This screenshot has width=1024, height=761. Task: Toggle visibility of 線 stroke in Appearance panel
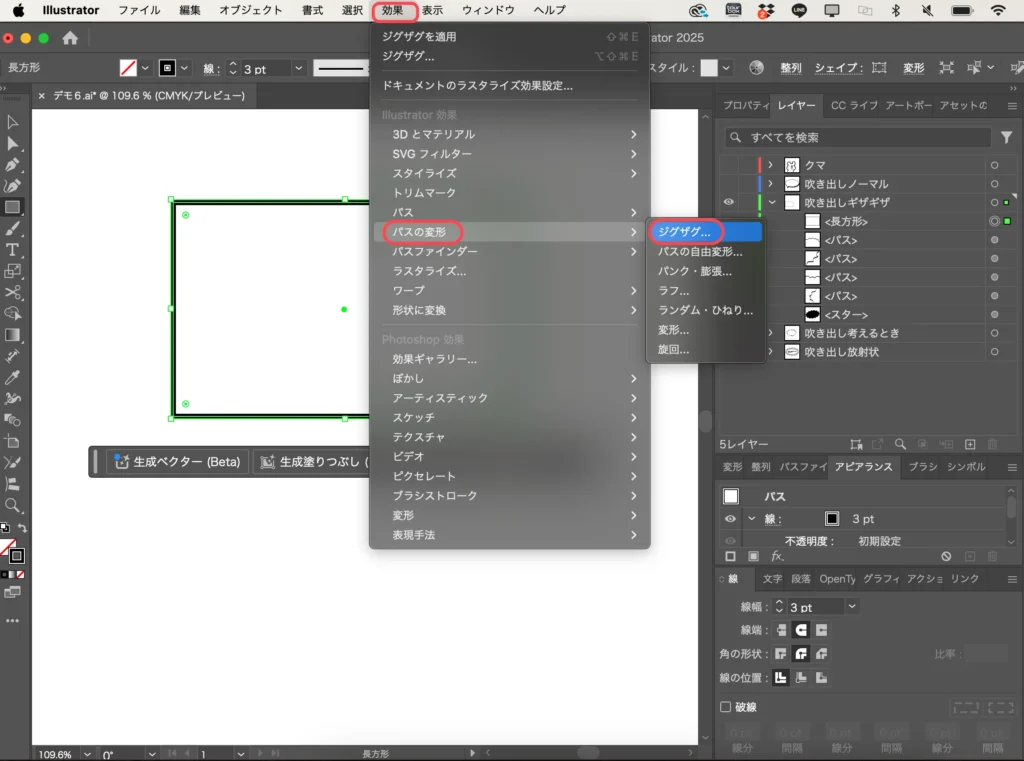coord(730,519)
